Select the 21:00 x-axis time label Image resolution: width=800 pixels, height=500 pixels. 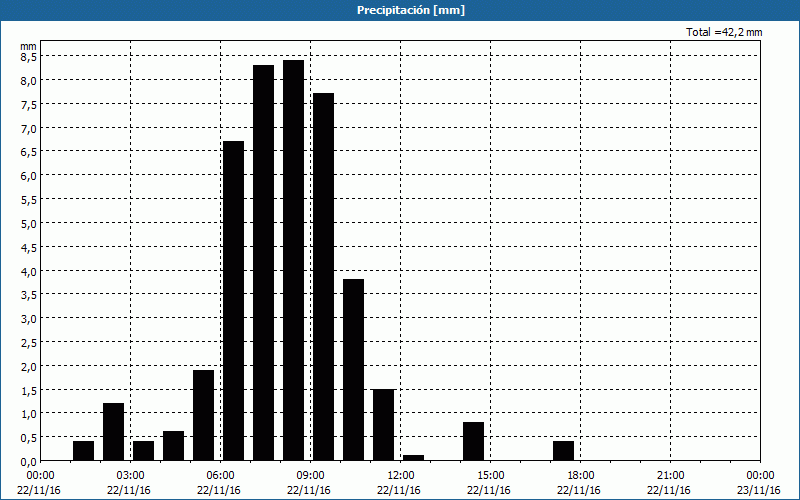[x=670, y=476]
